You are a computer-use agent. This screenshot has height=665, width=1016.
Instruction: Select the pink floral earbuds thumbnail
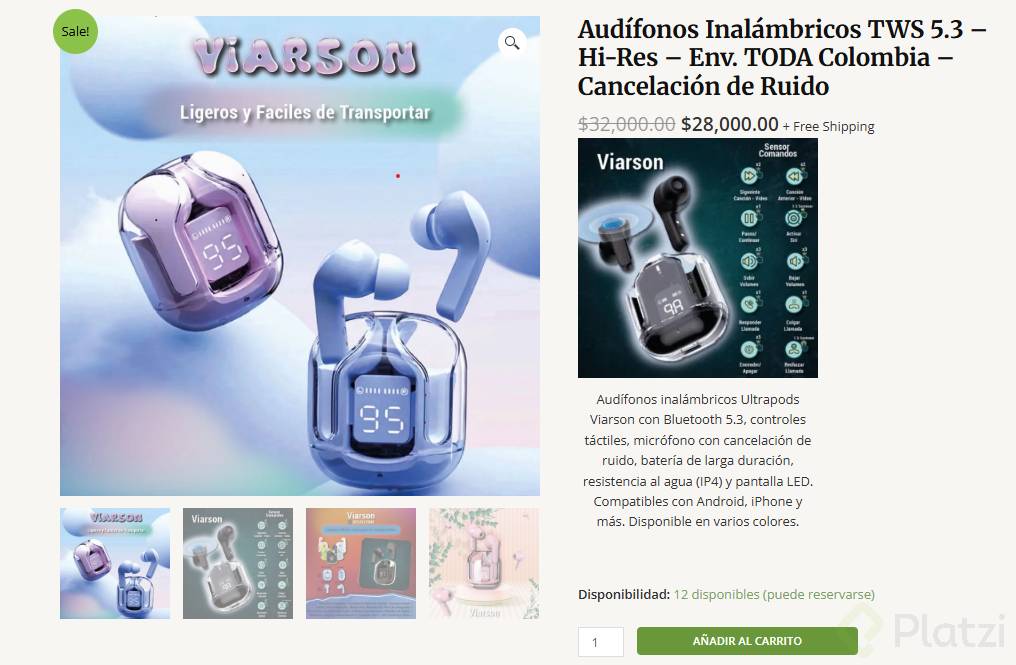[x=484, y=563]
